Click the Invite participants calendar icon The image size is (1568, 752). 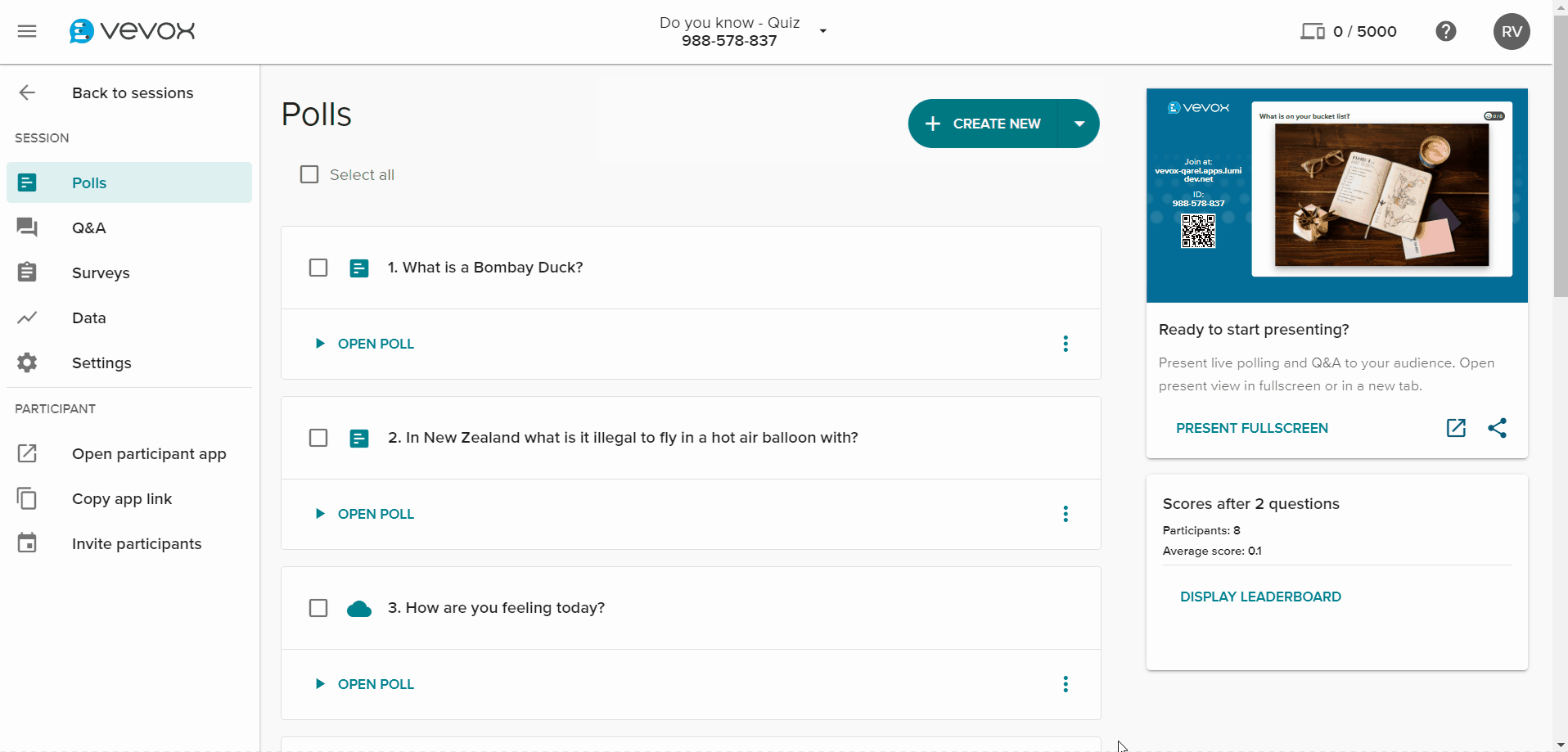27,543
